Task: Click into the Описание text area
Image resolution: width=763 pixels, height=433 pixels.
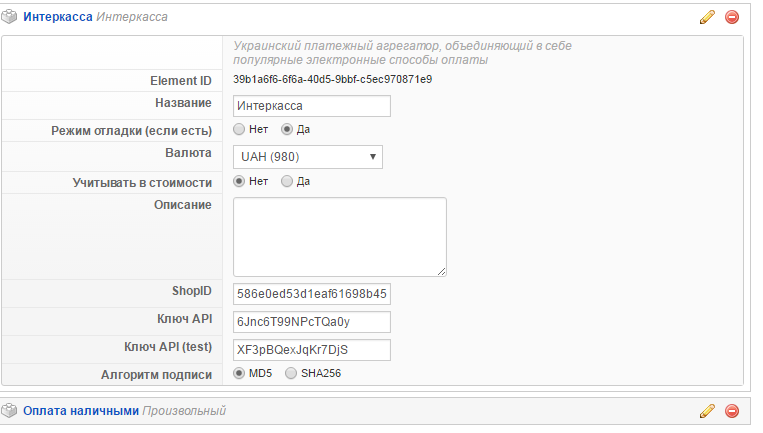Action: pyautogui.click(x=339, y=236)
